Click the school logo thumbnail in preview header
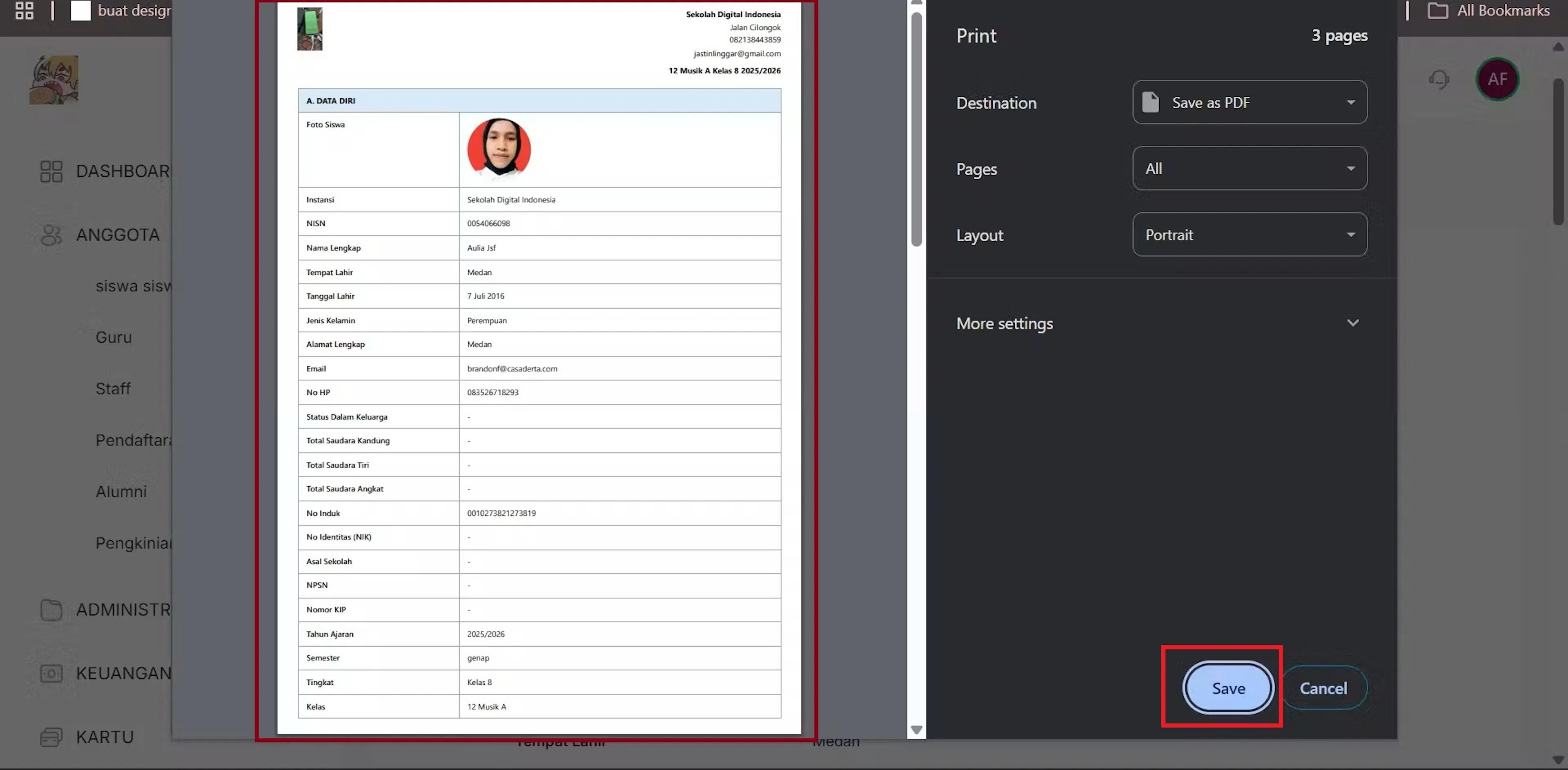 pyautogui.click(x=310, y=29)
